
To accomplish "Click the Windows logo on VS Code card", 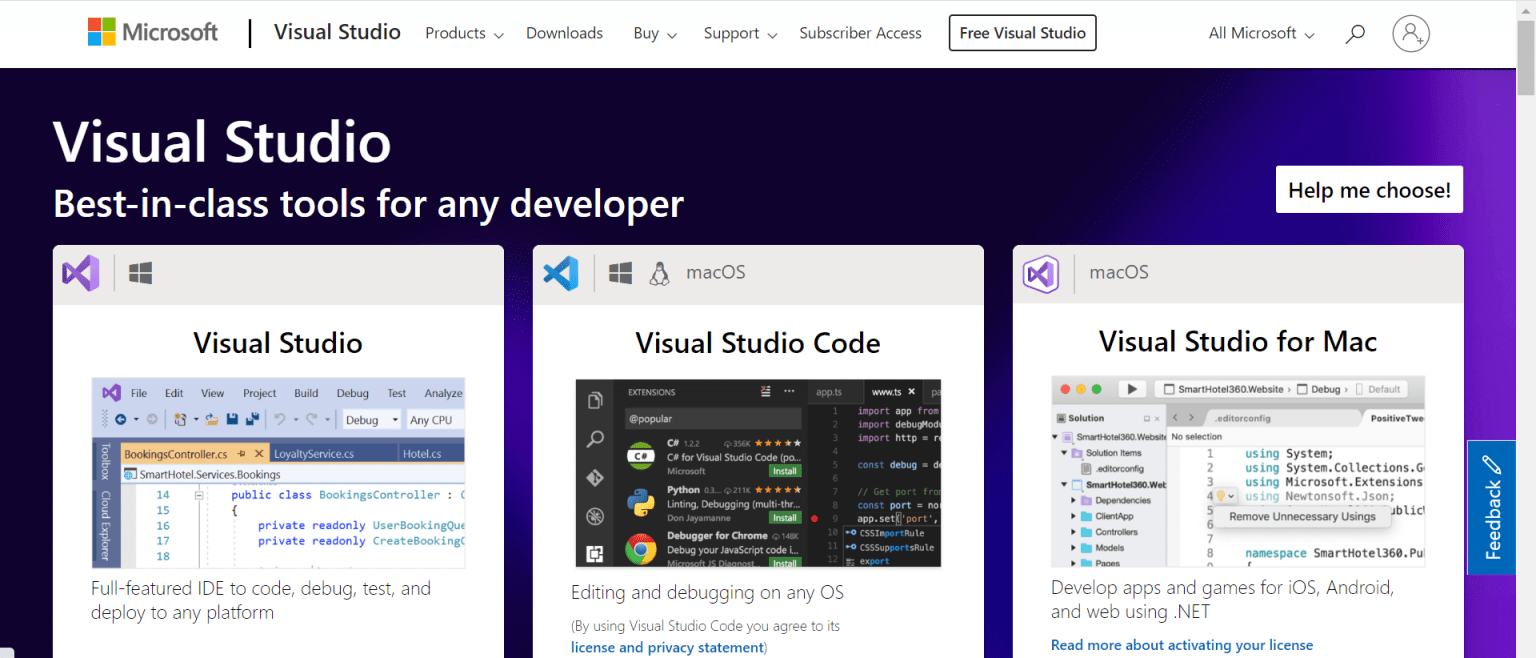I will (620, 273).
